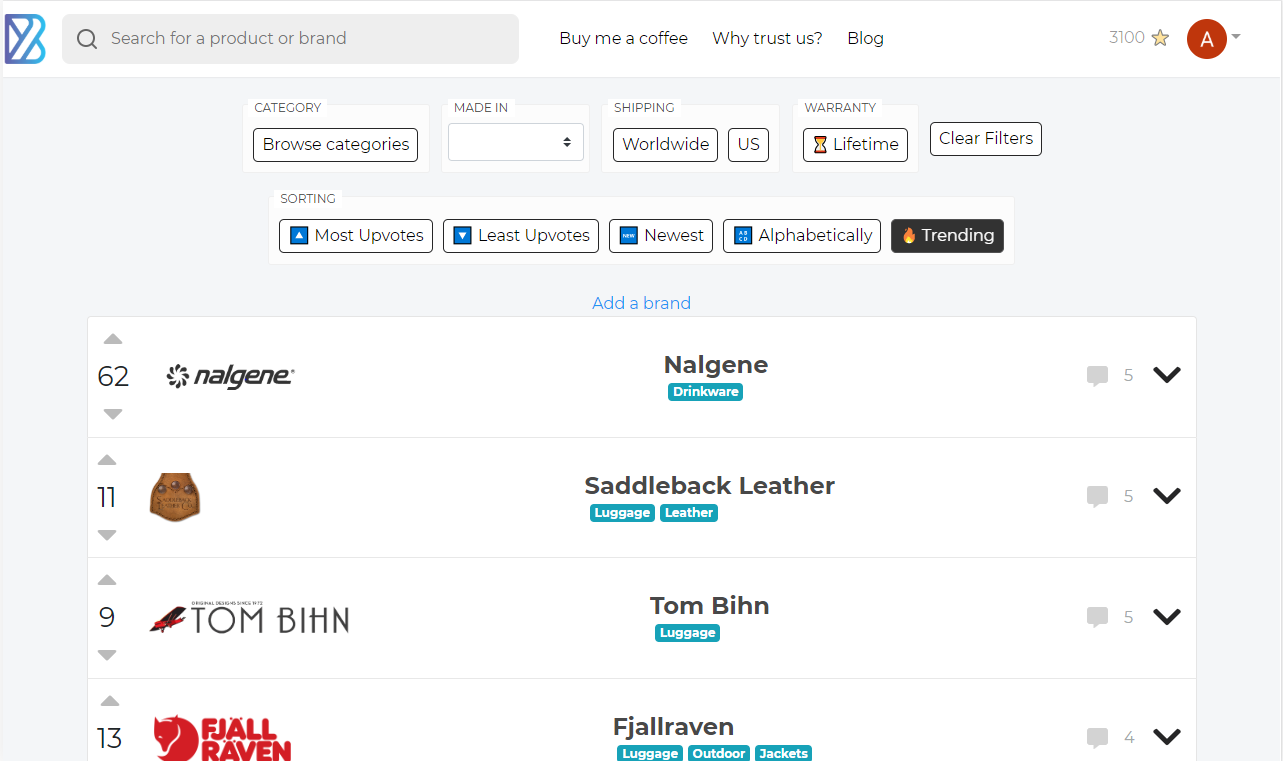Expand the Tom Bihn row chevron
The width and height of the screenshot is (1283, 761).
tap(1167, 617)
